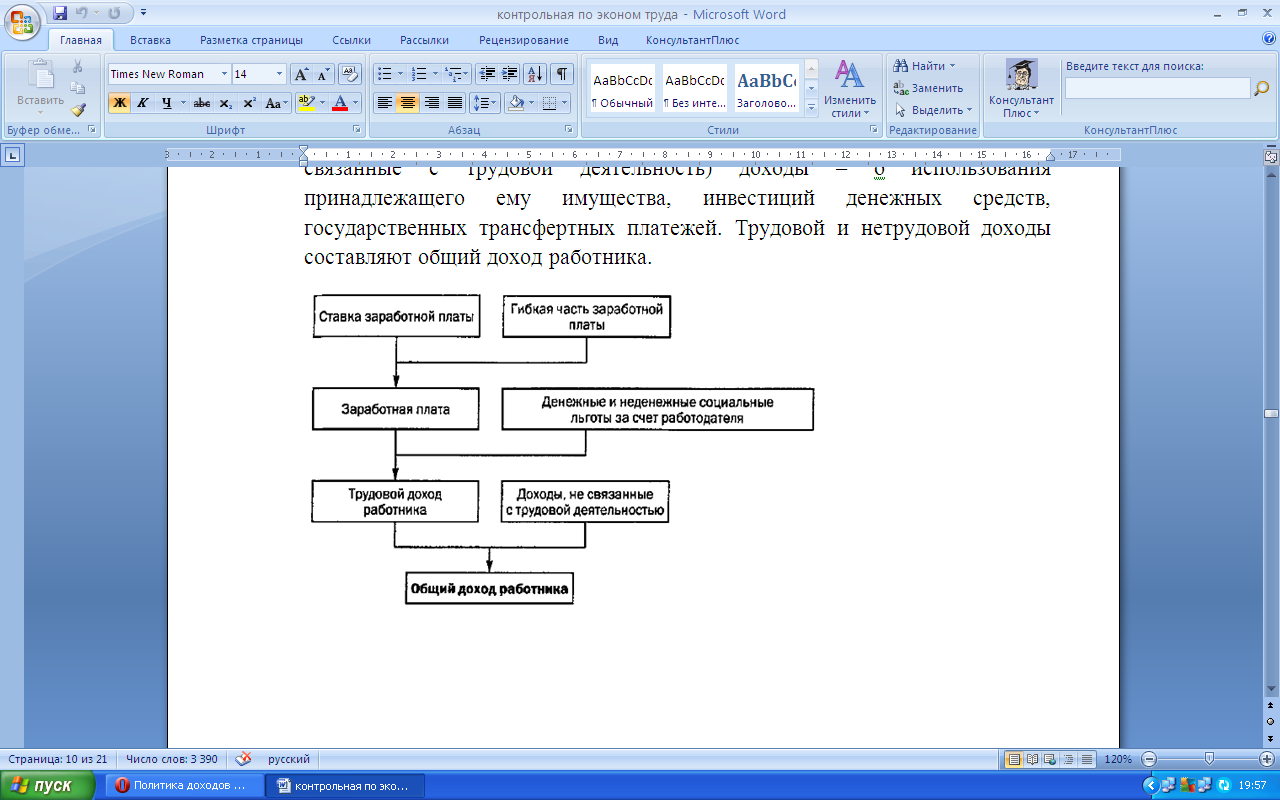The image size is (1280, 800).
Task: Clear formatting with the eraser icon
Action: (350, 74)
